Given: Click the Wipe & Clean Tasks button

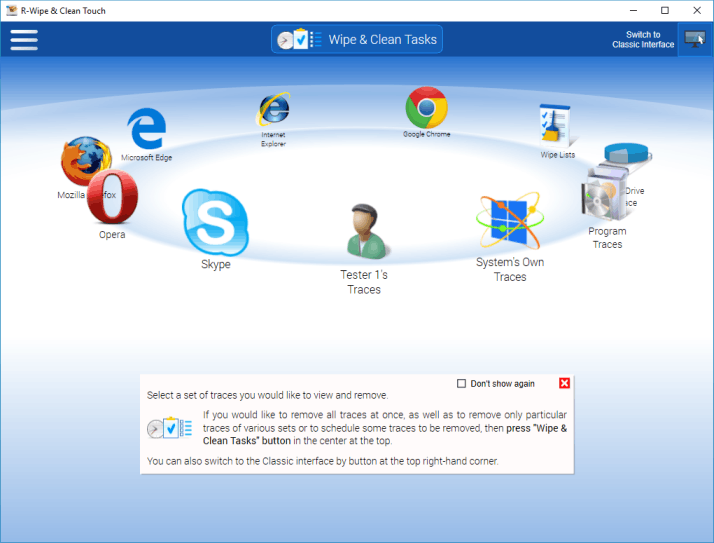Looking at the screenshot, I should click(357, 40).
